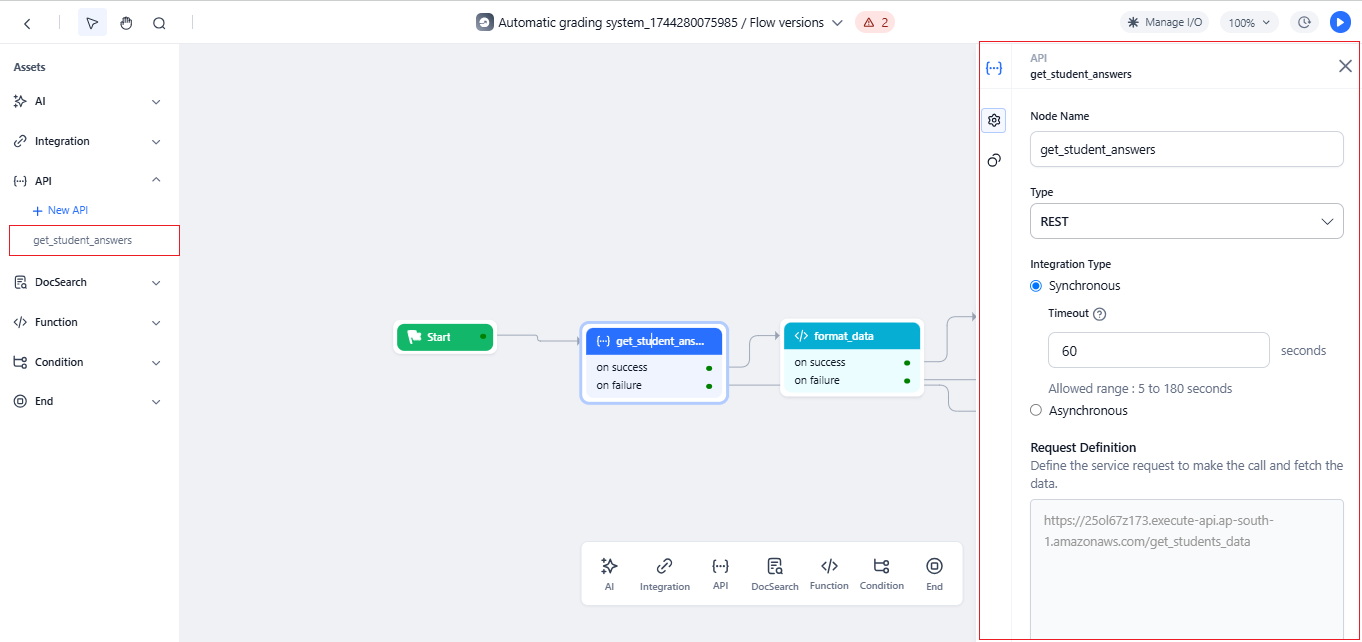Click the Manage I/O button

[1165, 22]
